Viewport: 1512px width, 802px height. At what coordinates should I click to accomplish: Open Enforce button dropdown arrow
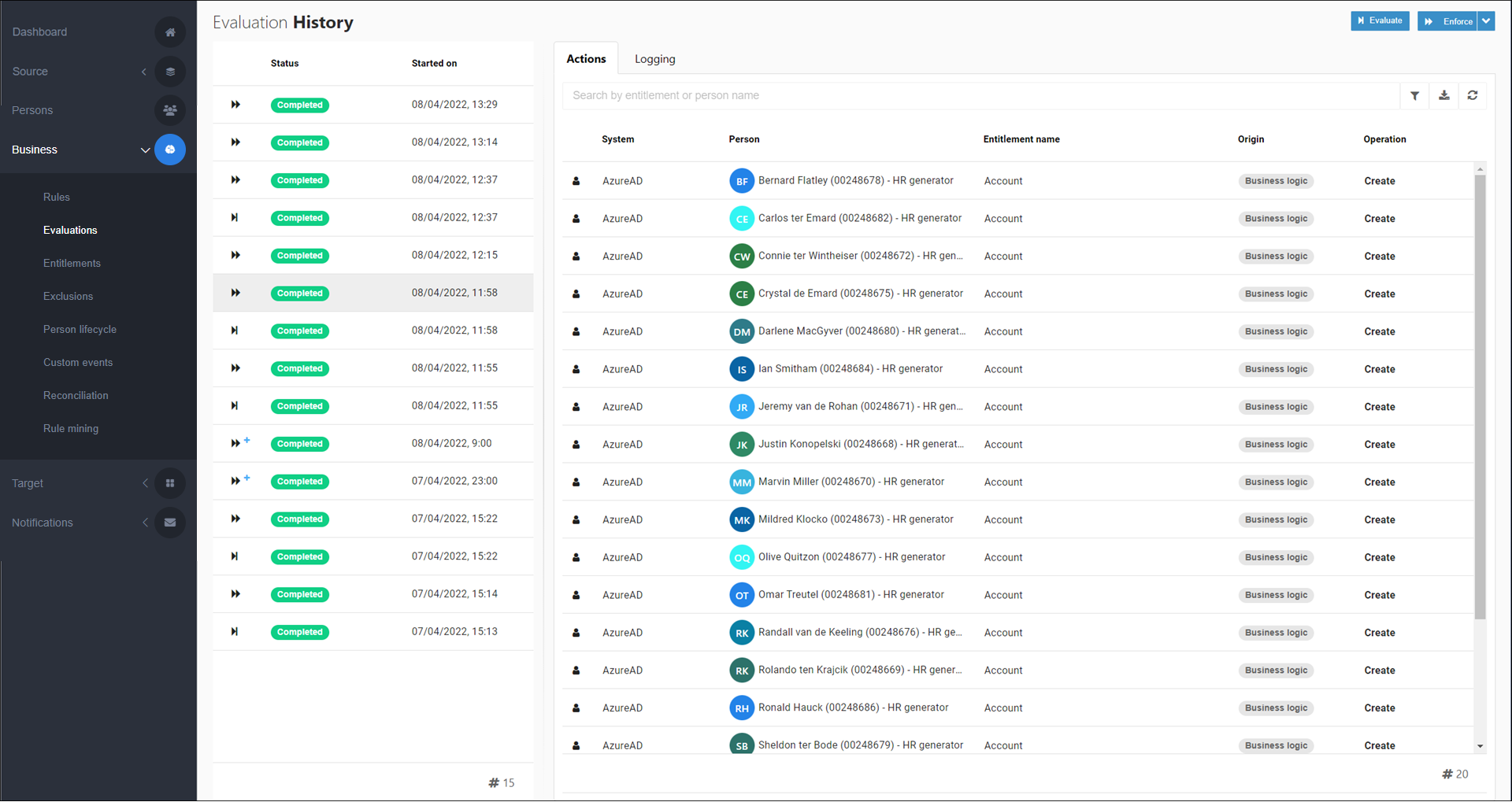1486,21
